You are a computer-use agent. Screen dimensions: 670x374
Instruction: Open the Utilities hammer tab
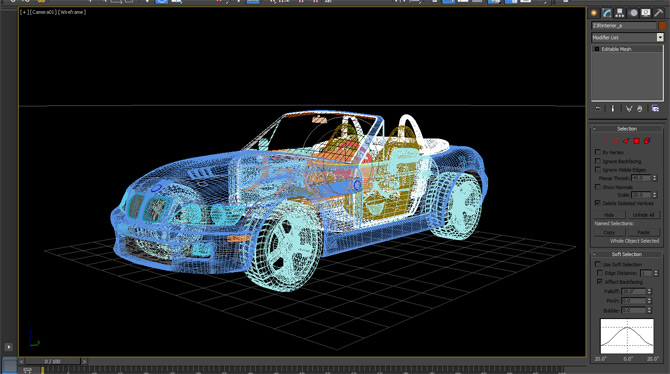[658, 13]
